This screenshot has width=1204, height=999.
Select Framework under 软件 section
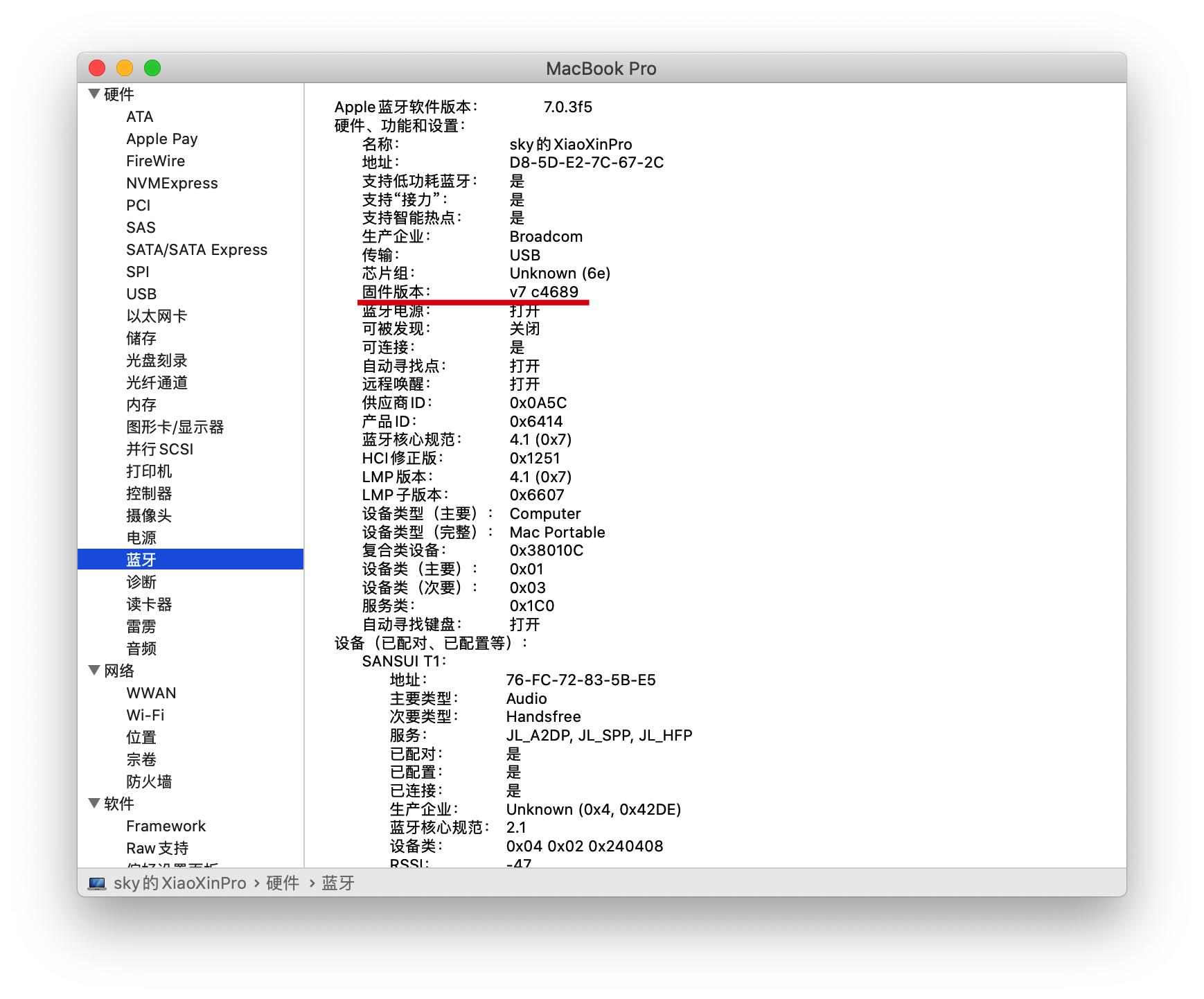coord(166,825)
